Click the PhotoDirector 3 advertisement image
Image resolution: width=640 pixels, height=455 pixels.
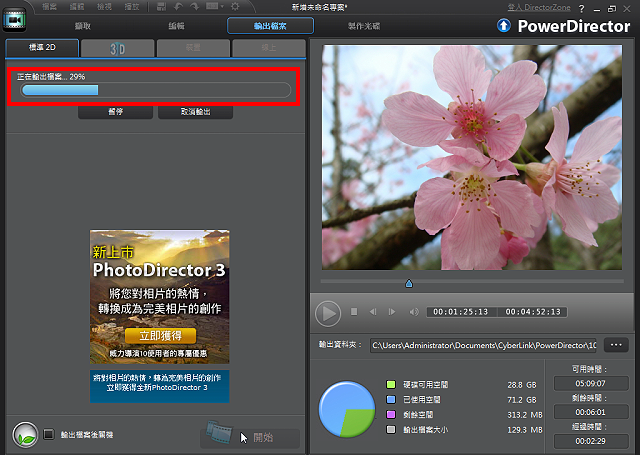pyautogui.click(x=160, y=297)
